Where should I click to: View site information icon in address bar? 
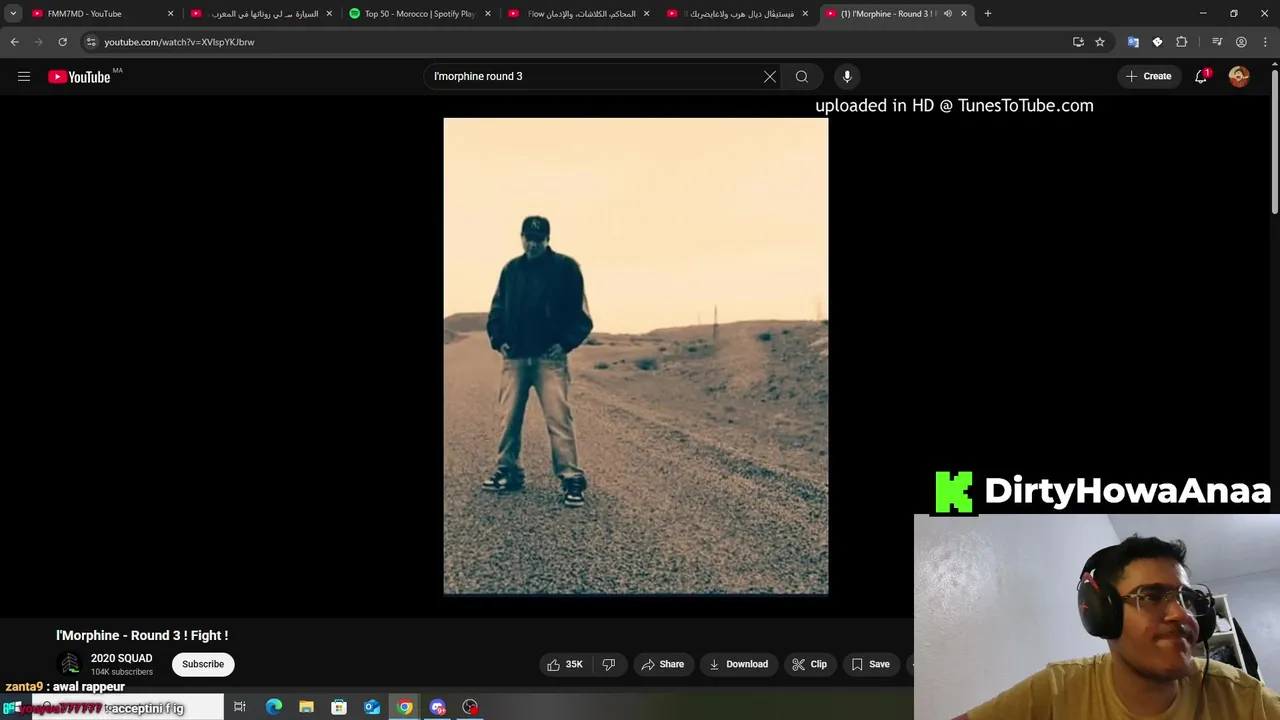coord(91,42)
